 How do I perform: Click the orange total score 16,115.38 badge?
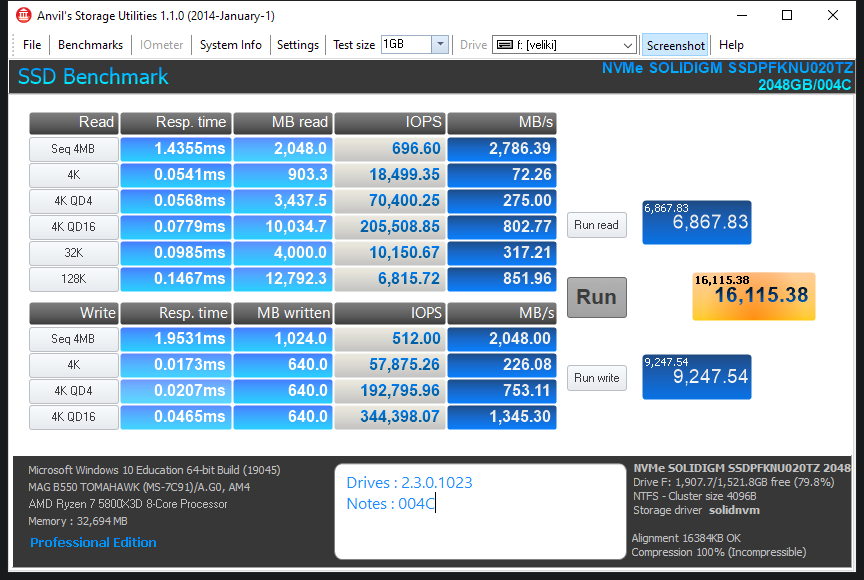click(753, 296)
